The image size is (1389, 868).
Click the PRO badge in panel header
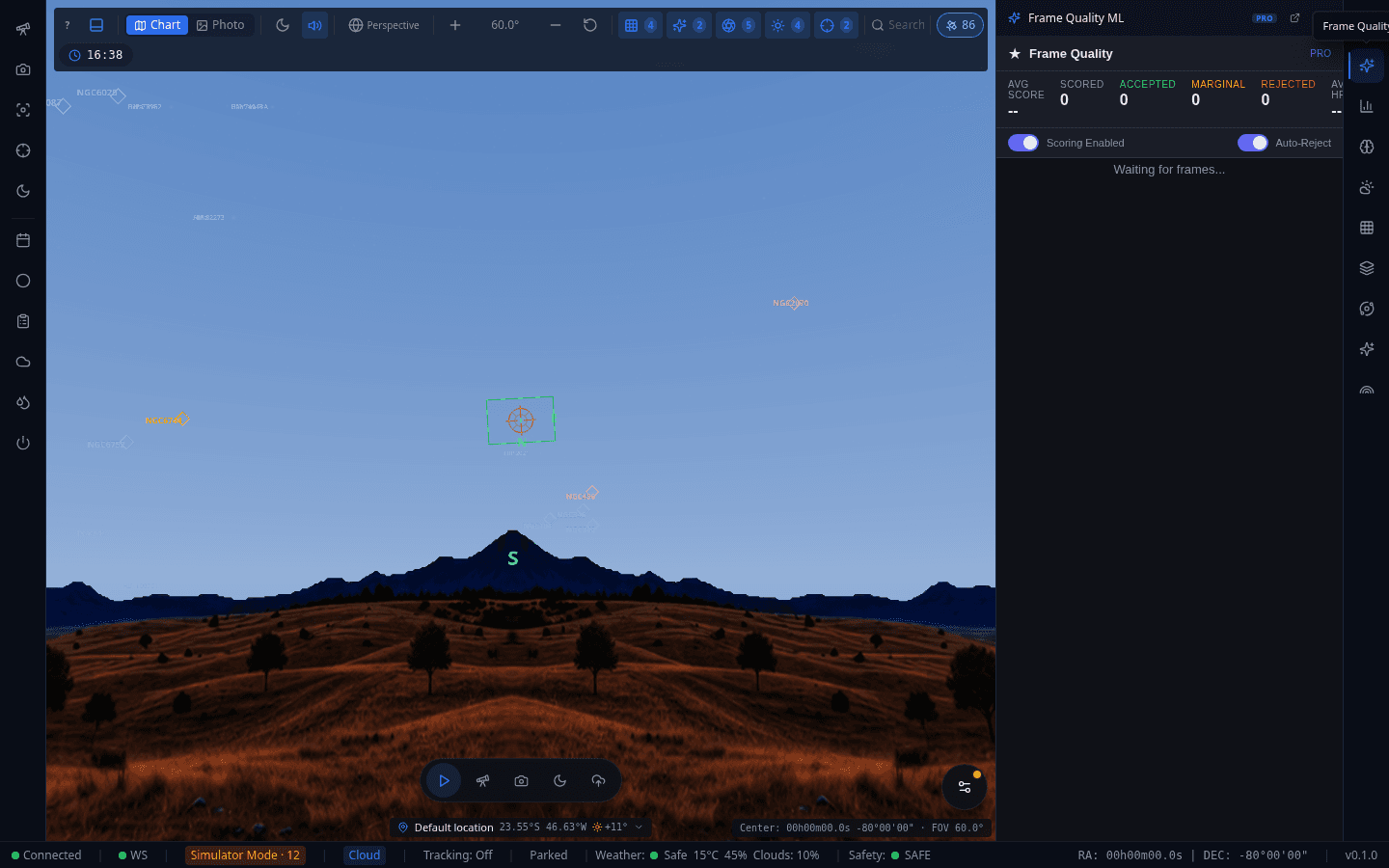click(1265, 18)
